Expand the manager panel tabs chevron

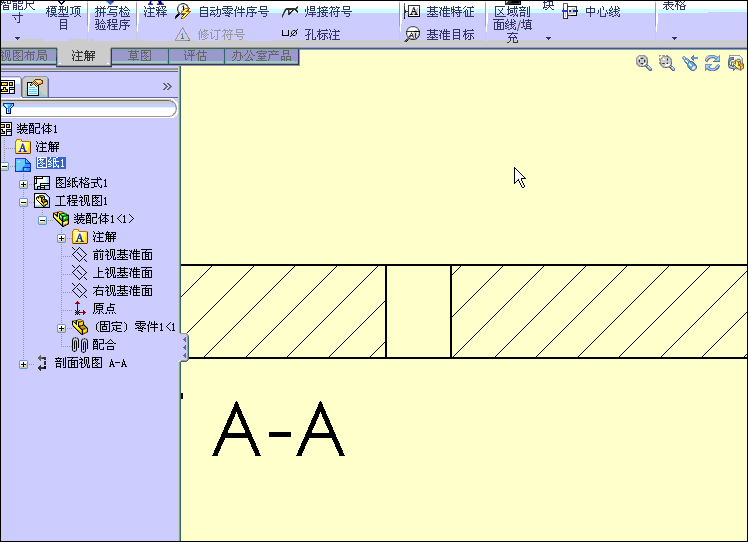pos(167,86)
